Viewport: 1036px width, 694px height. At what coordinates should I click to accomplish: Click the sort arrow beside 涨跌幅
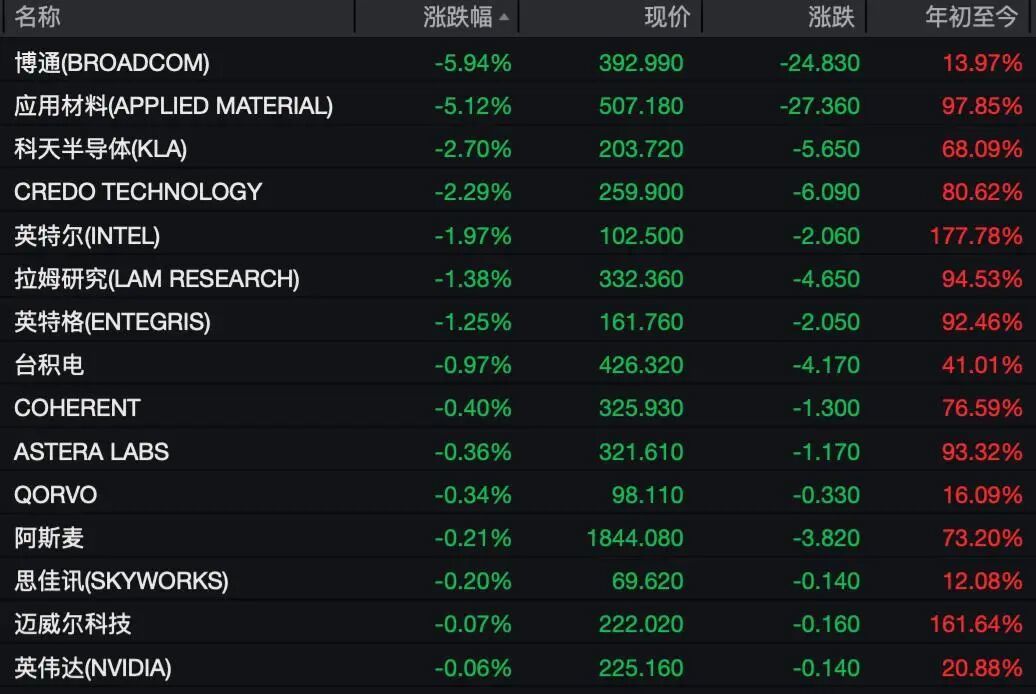click(x=504, y=18)
